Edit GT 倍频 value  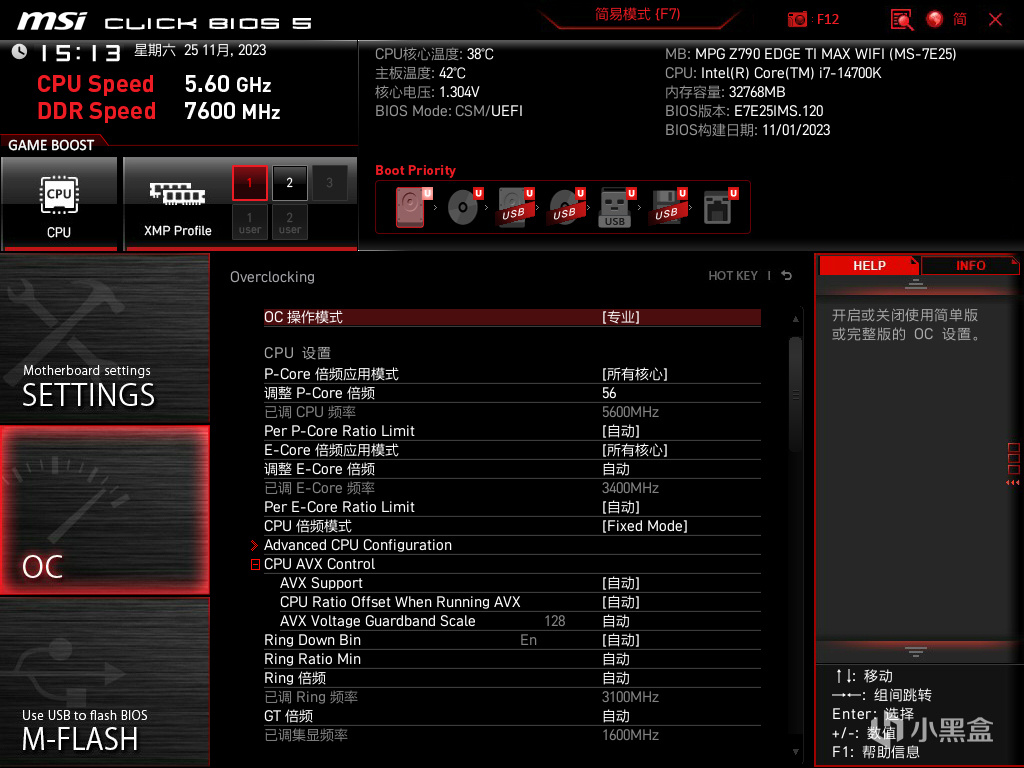[512, 716]
